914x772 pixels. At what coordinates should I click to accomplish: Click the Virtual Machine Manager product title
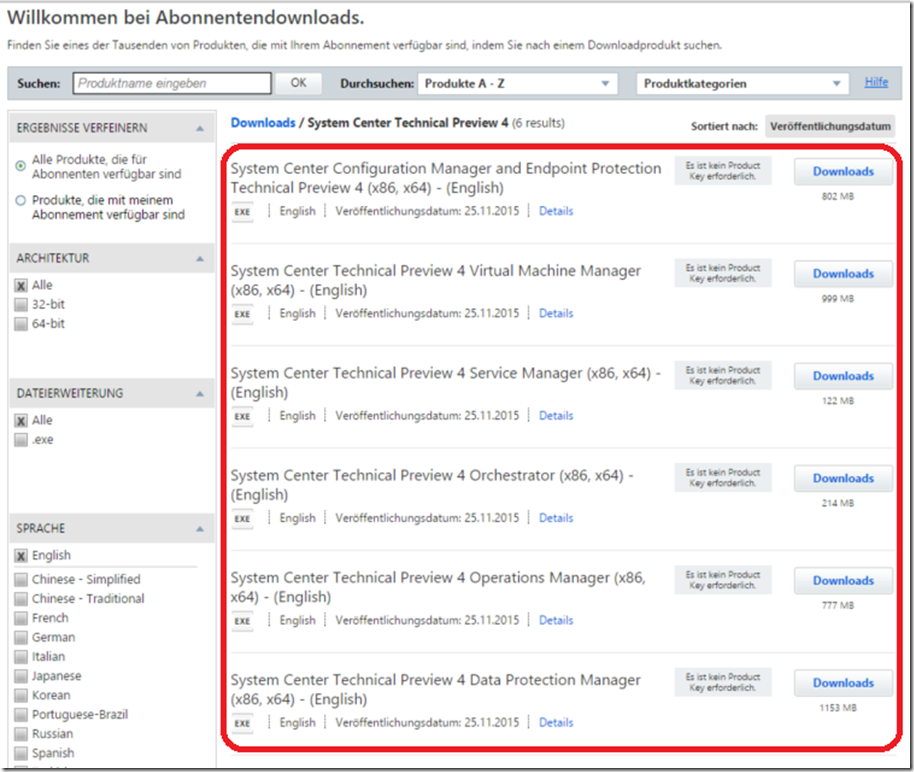point(435,280)
